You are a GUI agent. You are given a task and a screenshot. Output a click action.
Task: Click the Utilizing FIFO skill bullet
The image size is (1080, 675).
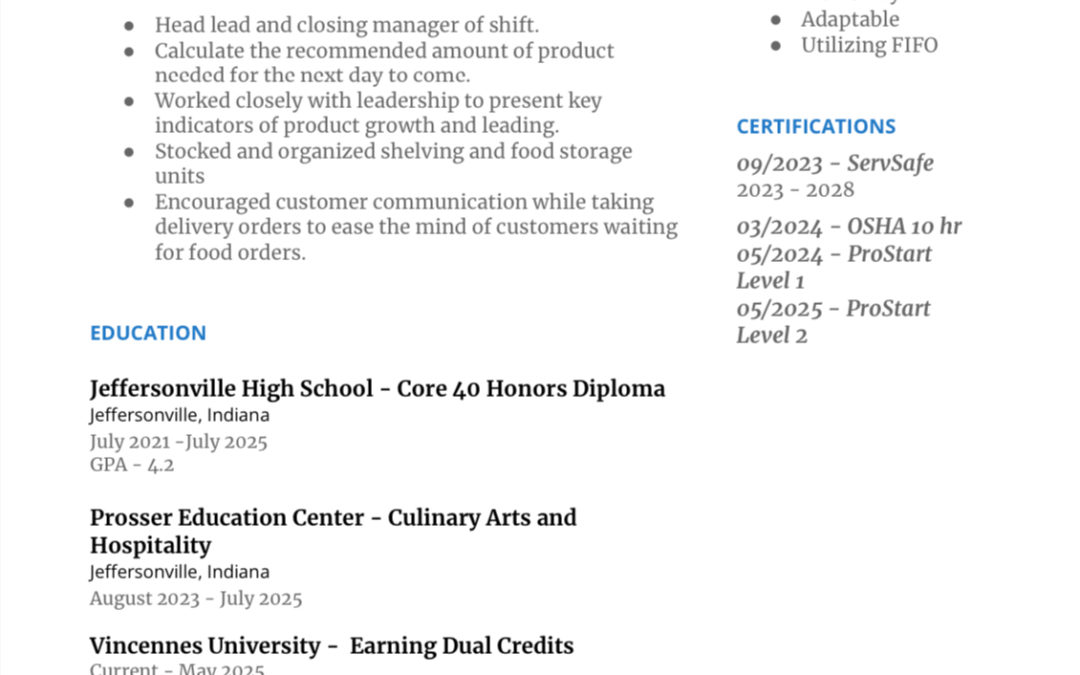869,45
